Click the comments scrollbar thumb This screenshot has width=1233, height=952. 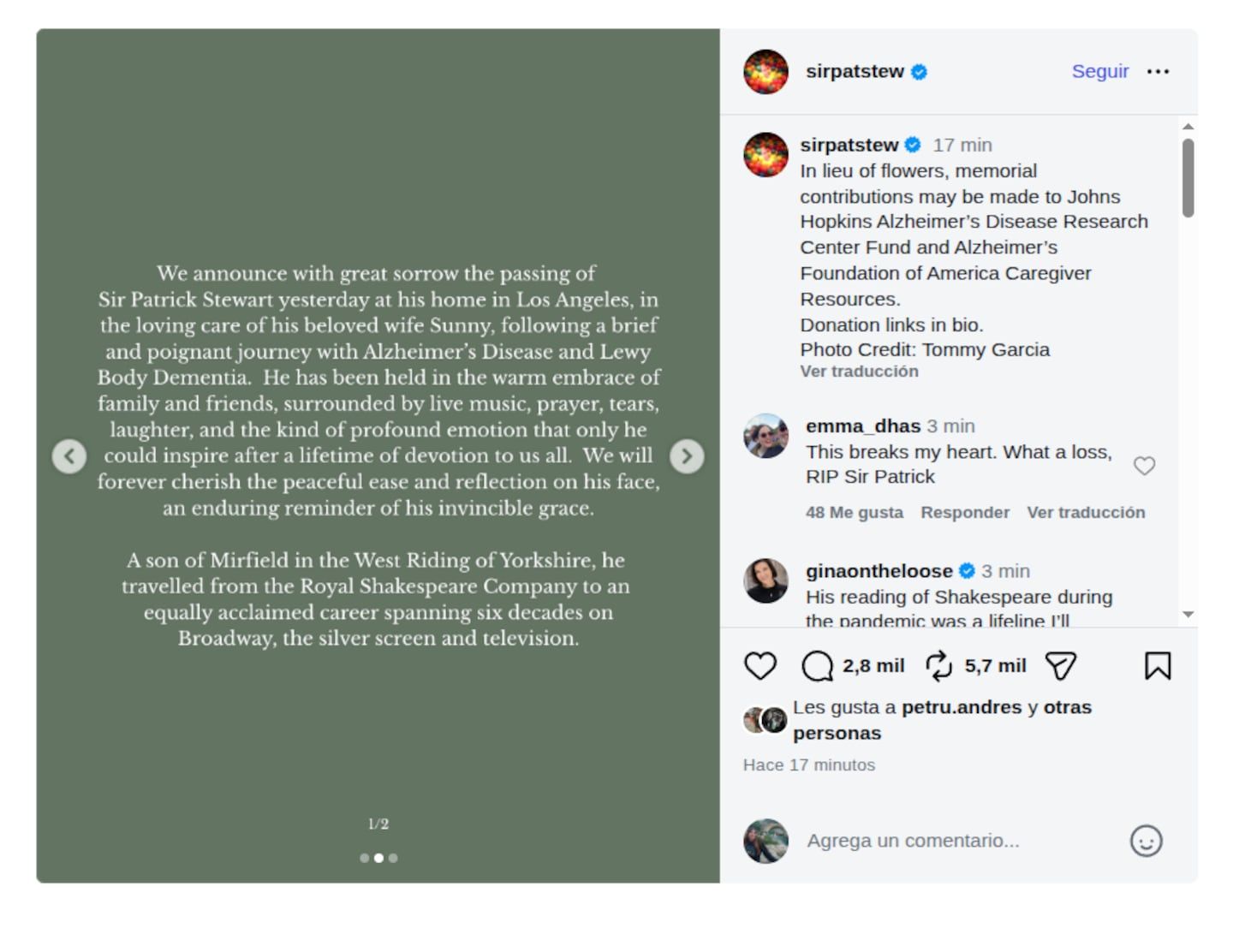coord(1188,178)
